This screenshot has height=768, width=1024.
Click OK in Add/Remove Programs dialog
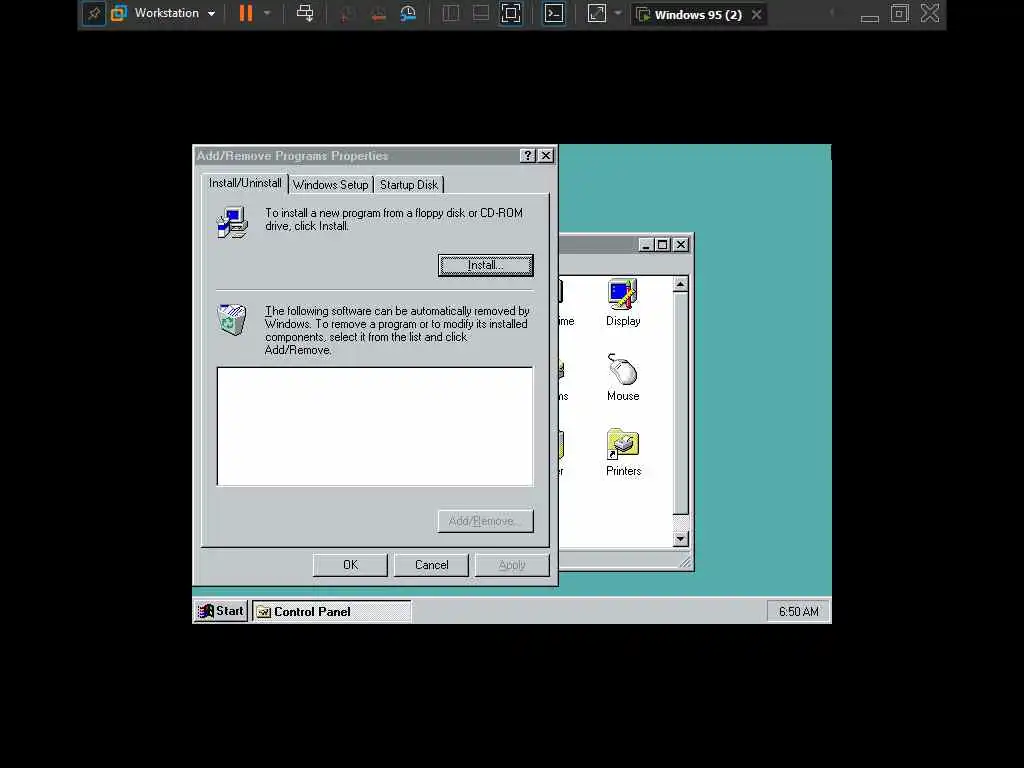tap(350, 565)
